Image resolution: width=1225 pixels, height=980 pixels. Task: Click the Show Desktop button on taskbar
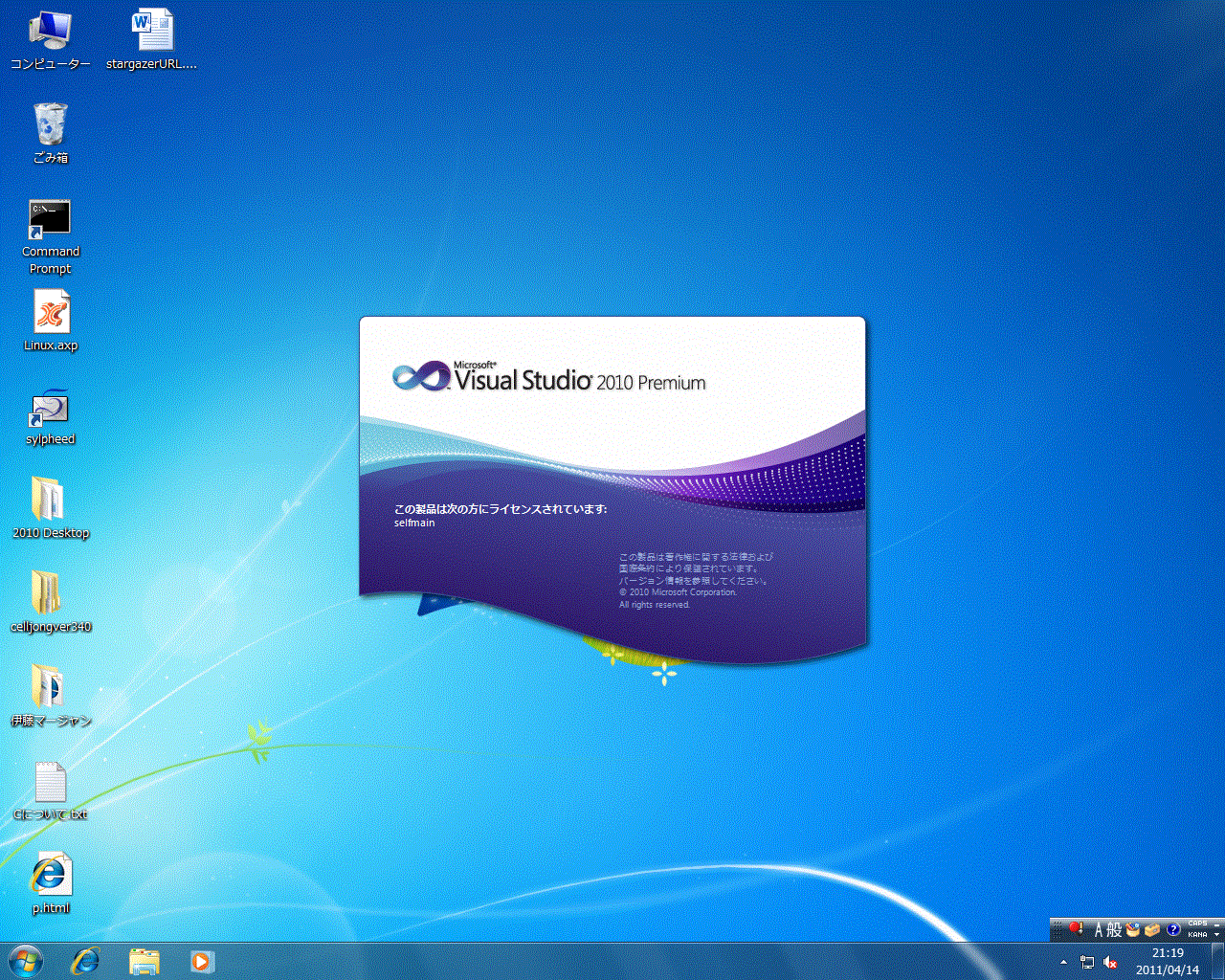1217,961
